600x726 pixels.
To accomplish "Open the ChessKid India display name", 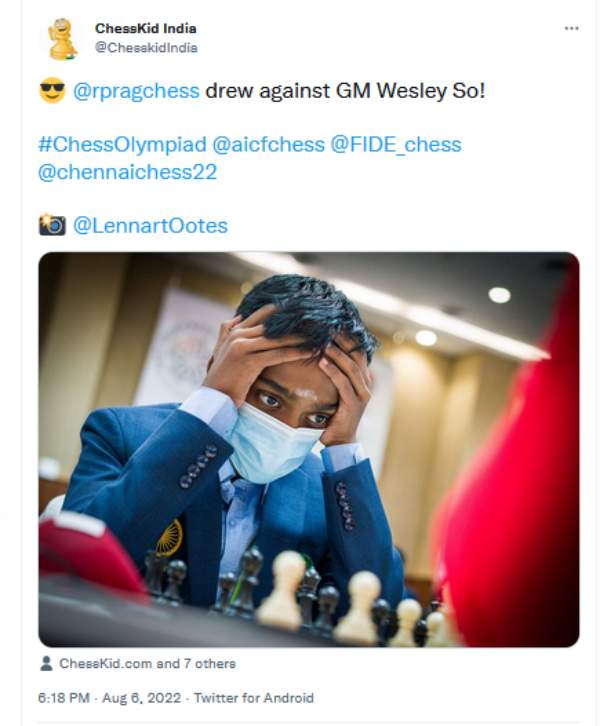I will point(146,28).
